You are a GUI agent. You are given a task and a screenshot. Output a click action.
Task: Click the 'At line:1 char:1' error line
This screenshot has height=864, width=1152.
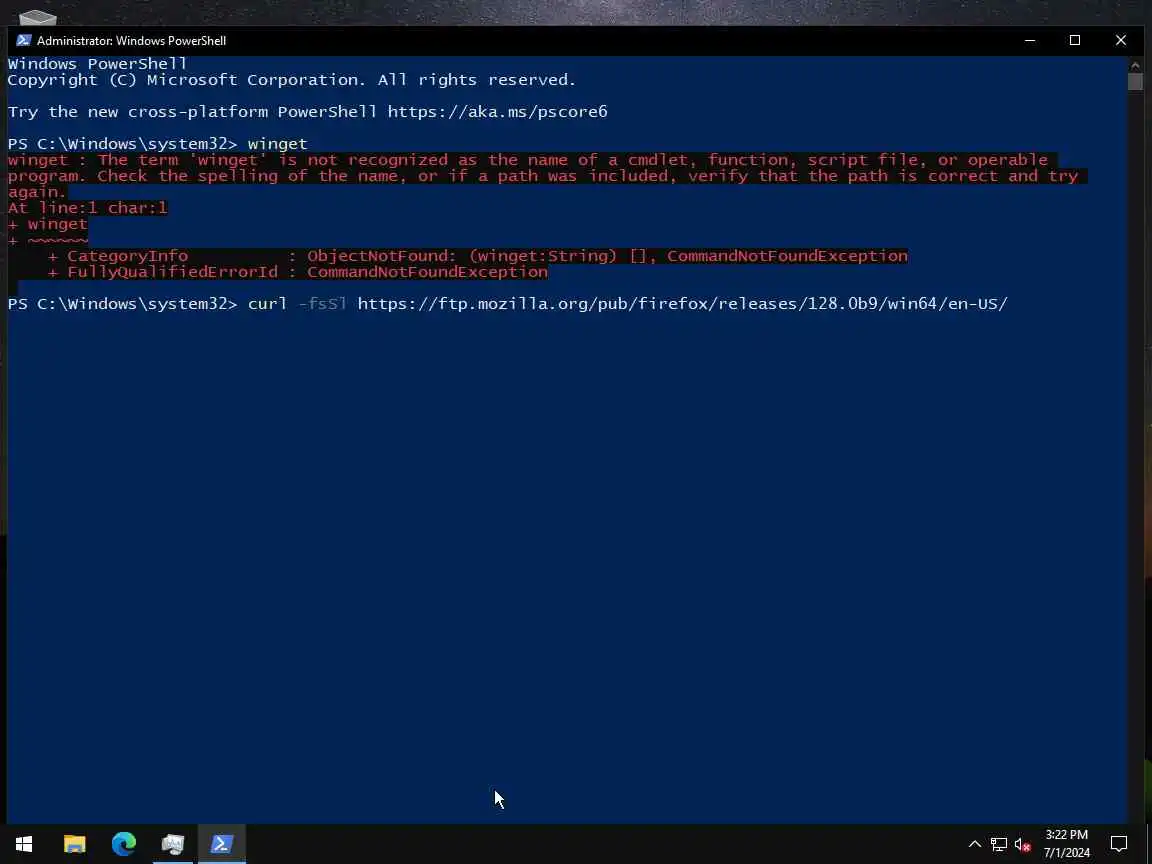[87, 208]
